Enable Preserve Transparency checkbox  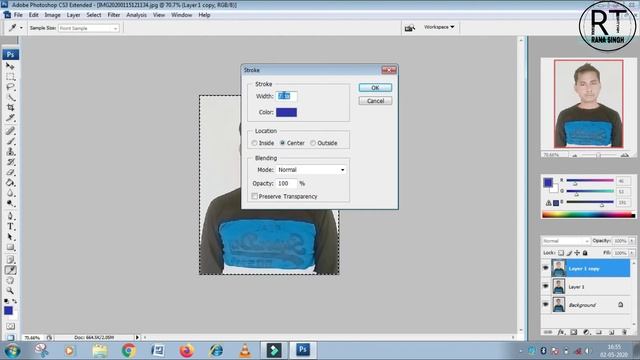254,196
